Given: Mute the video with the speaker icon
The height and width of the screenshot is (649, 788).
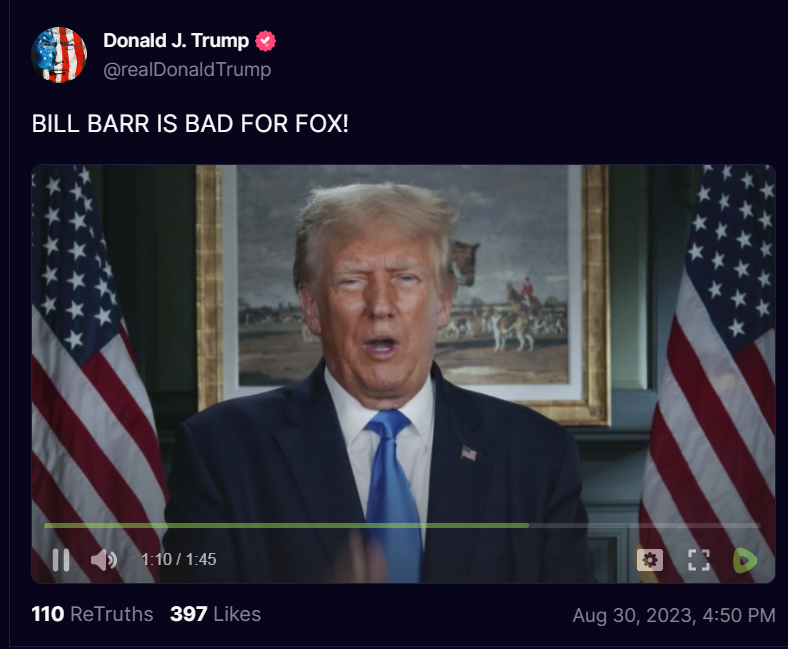Looking at the screenshot, I should [104, 560].
